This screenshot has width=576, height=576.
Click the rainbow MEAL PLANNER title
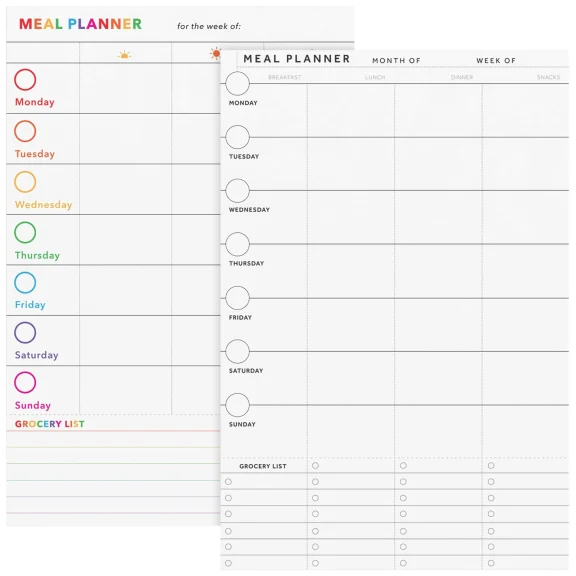(80, 24)
